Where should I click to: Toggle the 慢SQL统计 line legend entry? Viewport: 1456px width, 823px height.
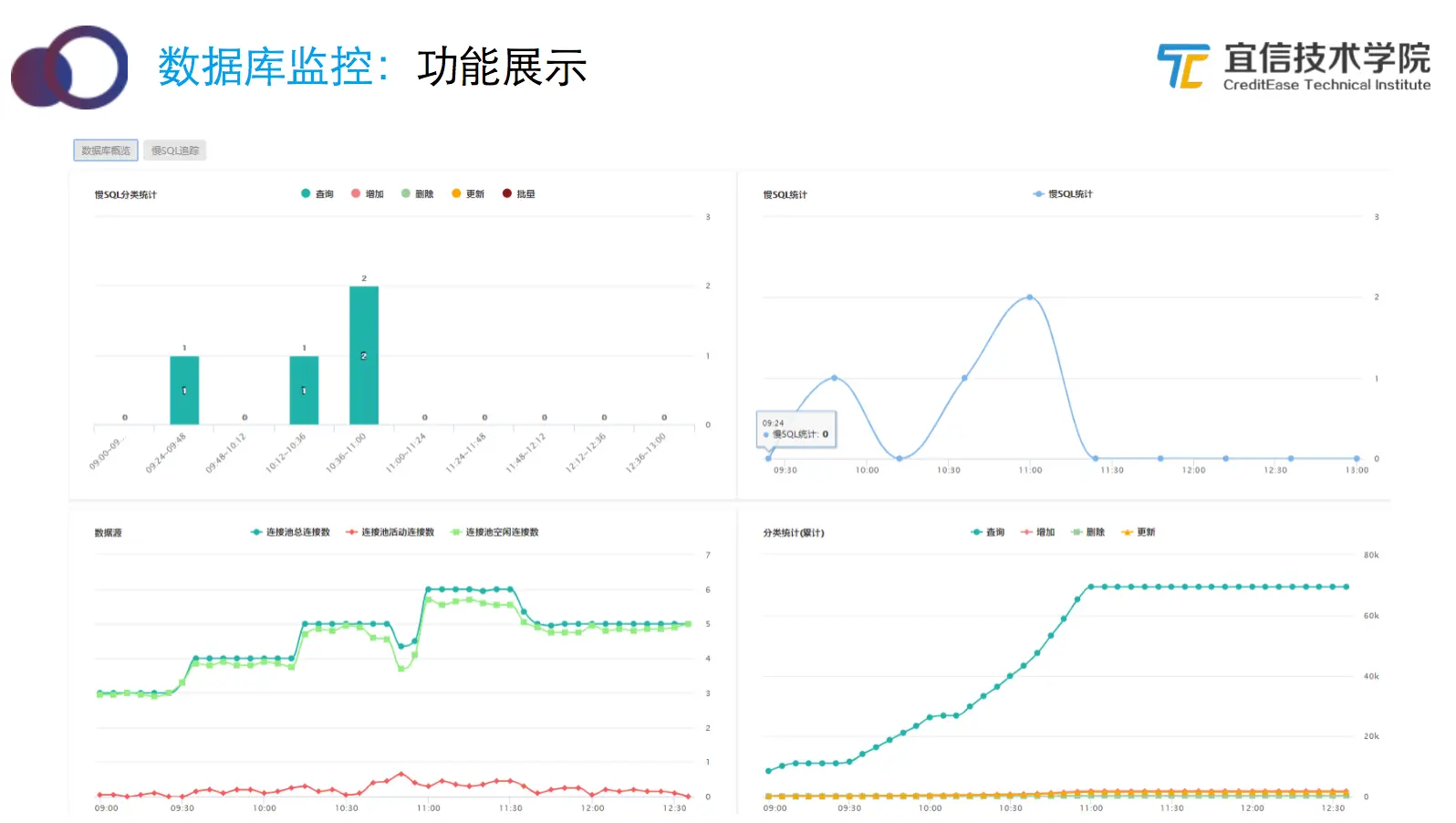[1063, 193]
